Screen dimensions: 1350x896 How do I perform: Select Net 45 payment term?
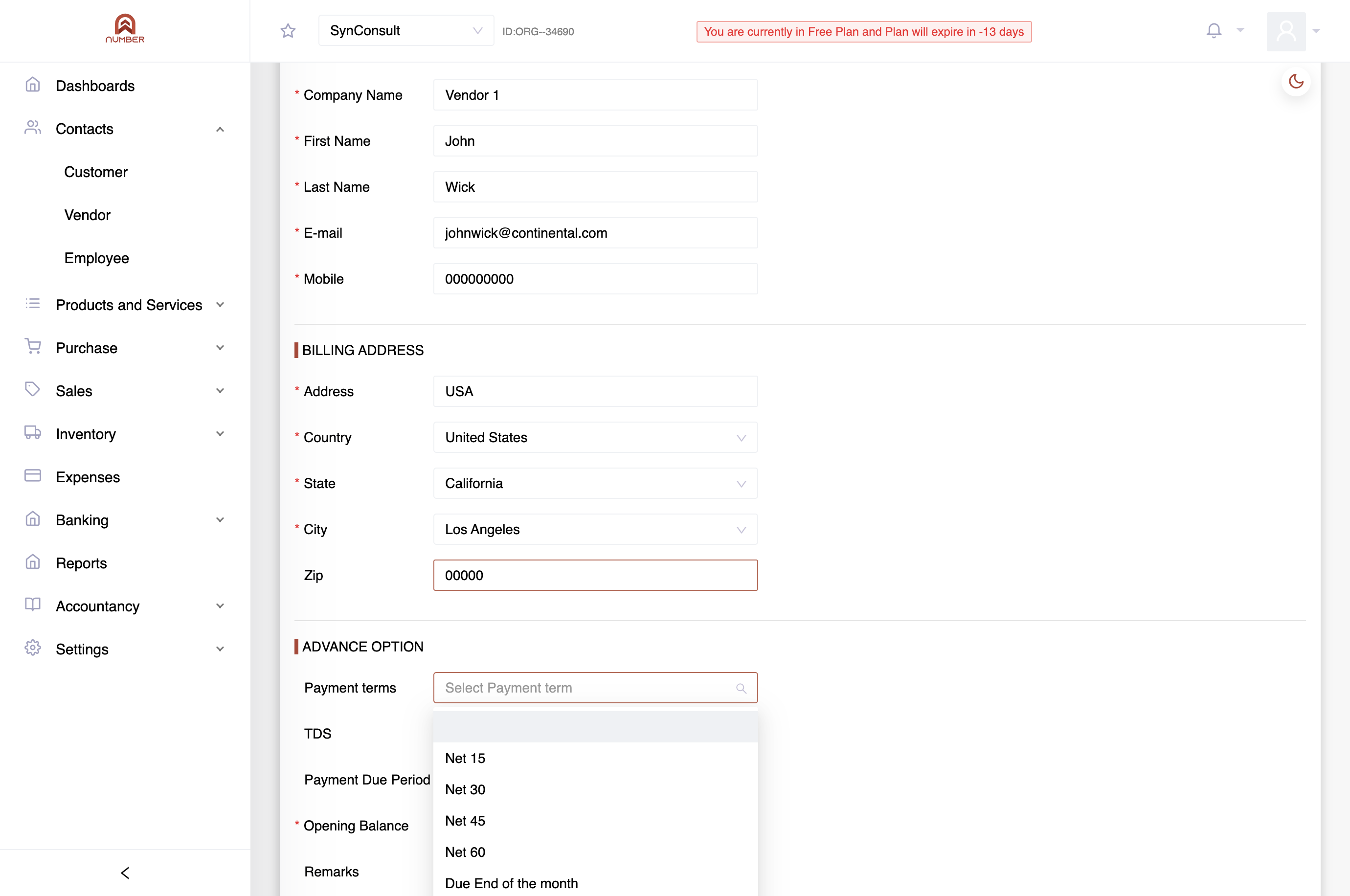click(x=595, y=821)
